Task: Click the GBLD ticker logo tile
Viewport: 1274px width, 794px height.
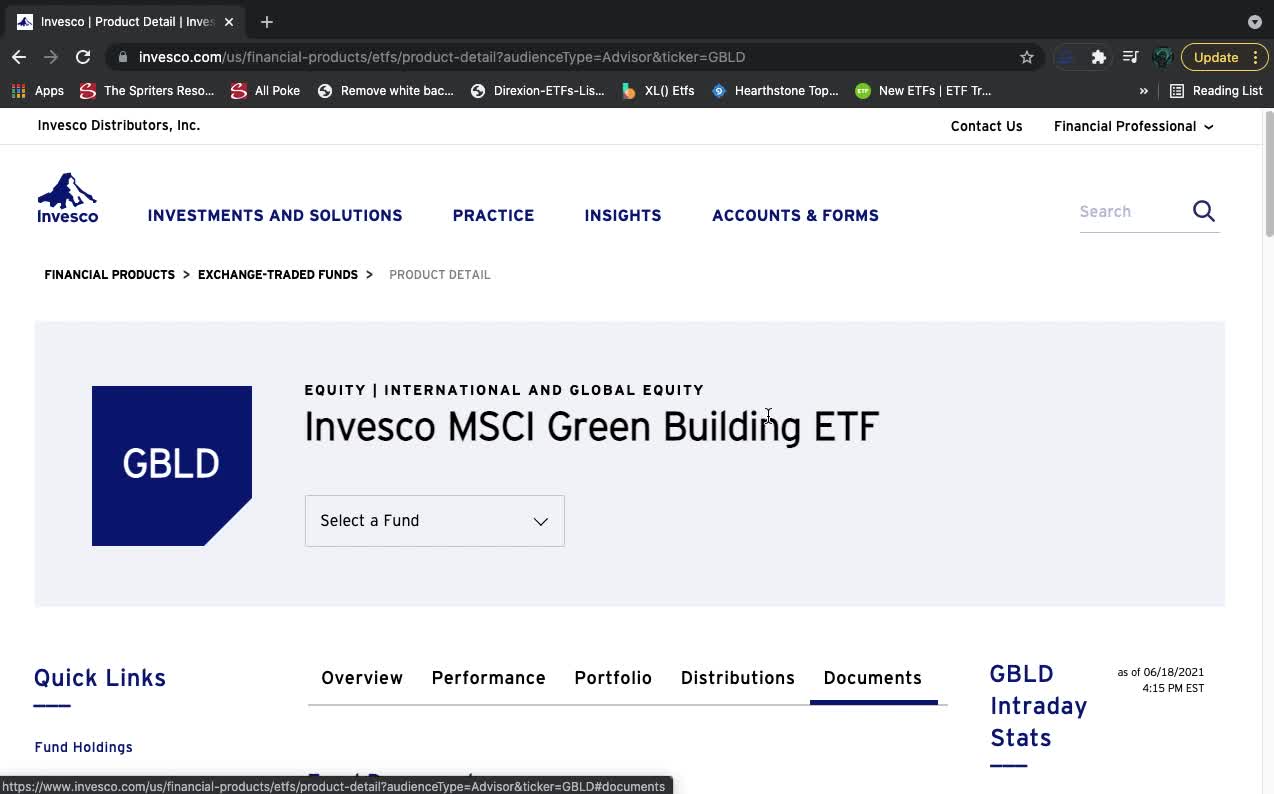Action: coord(172,466)
